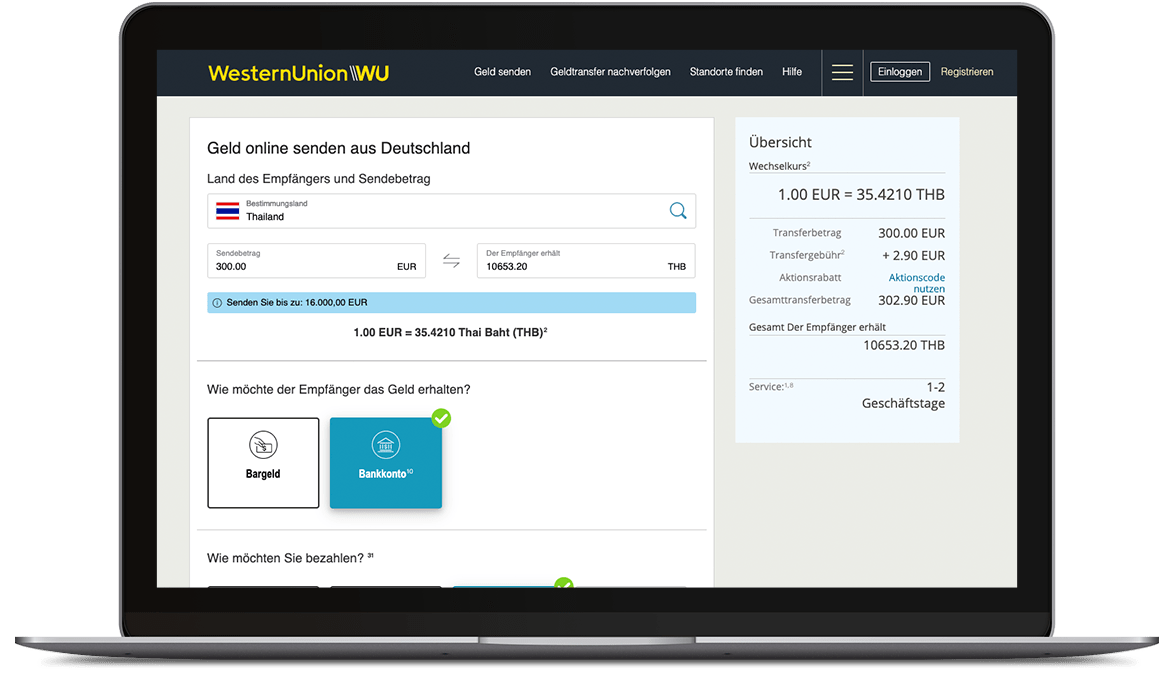Screen dimensions: 1174x678
Task: Click the cash hand icon in Bargeld
Action: [x=263, y=445]
